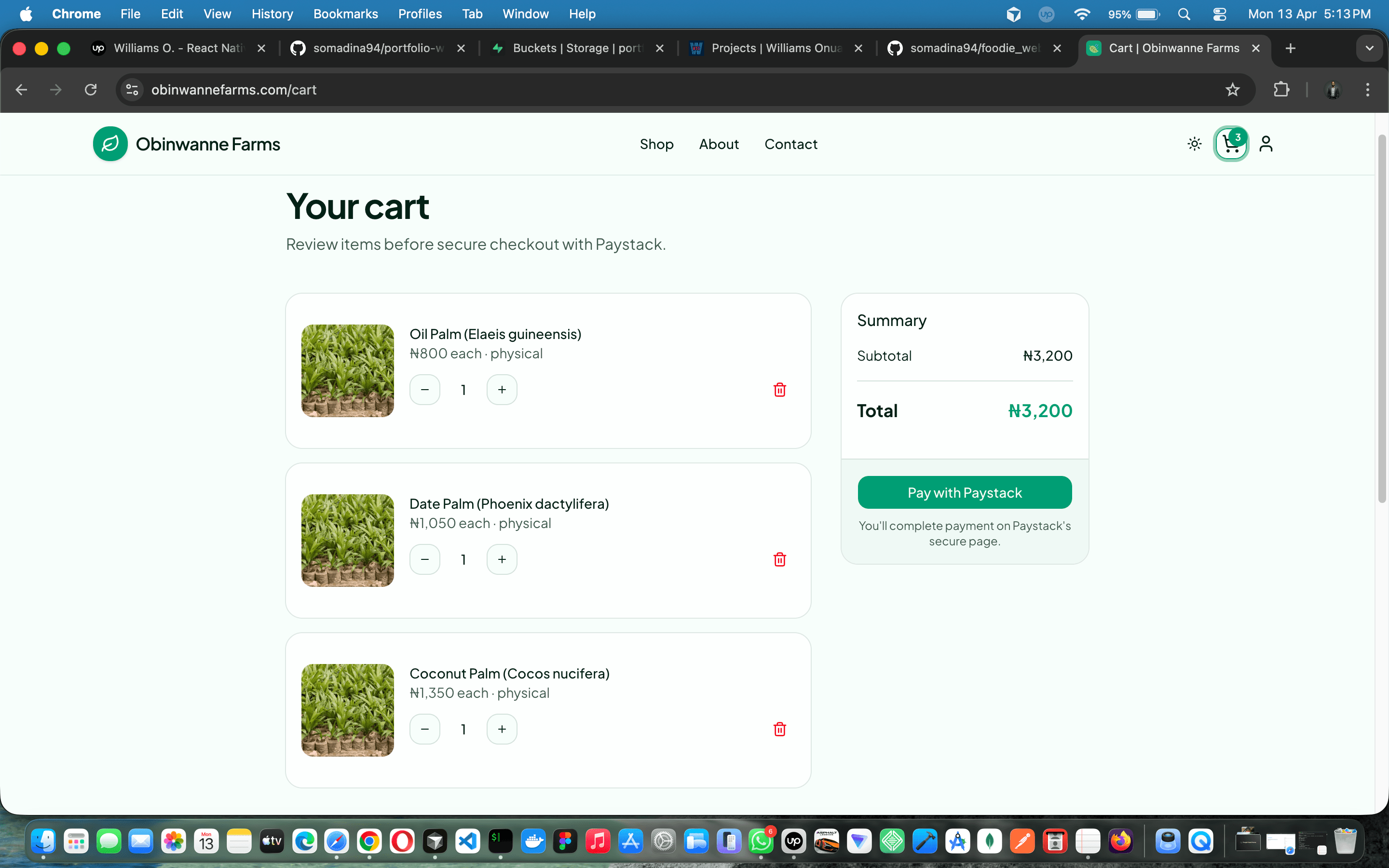Open the Wi-Fi menu bar icon
The height and width of the screenshot is (868, 1389).
(x=1082, y=14)
